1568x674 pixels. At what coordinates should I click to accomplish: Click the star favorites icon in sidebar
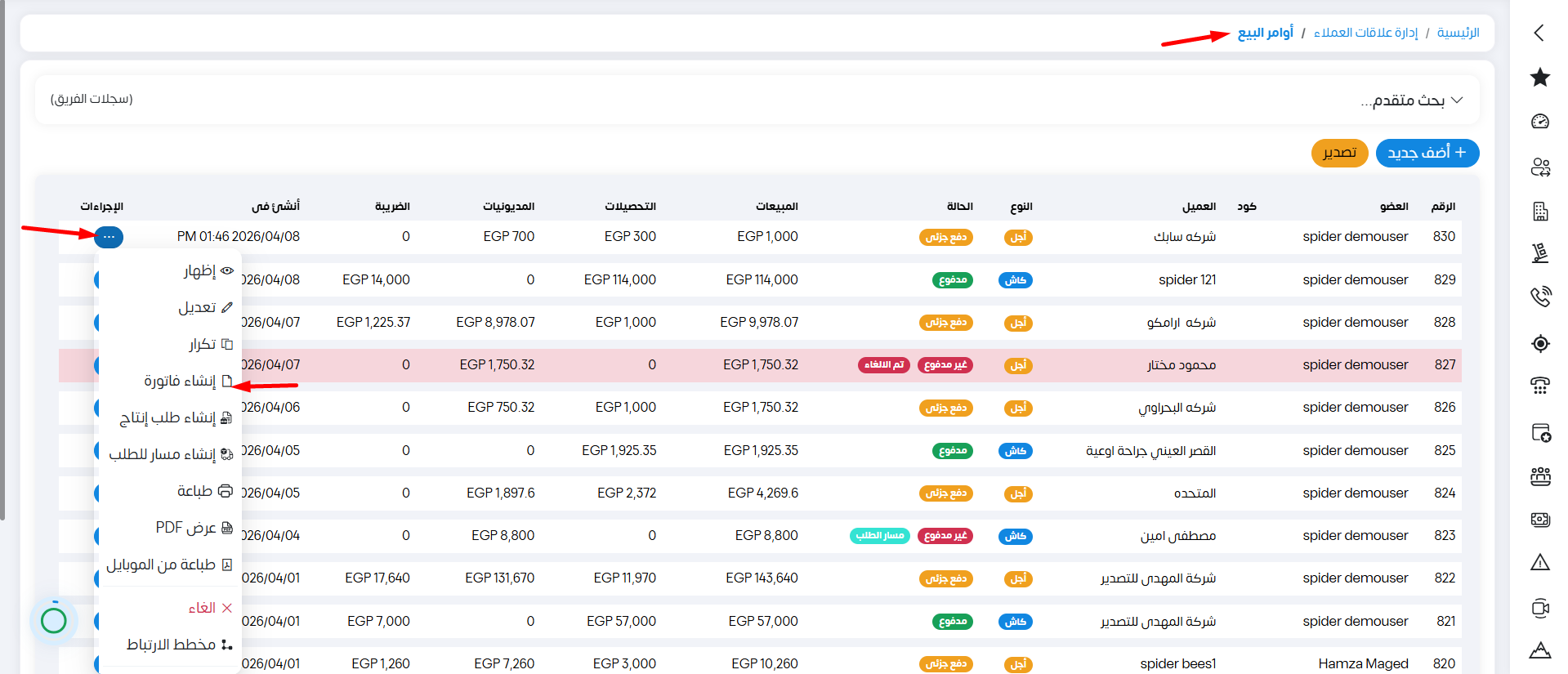1539,78
